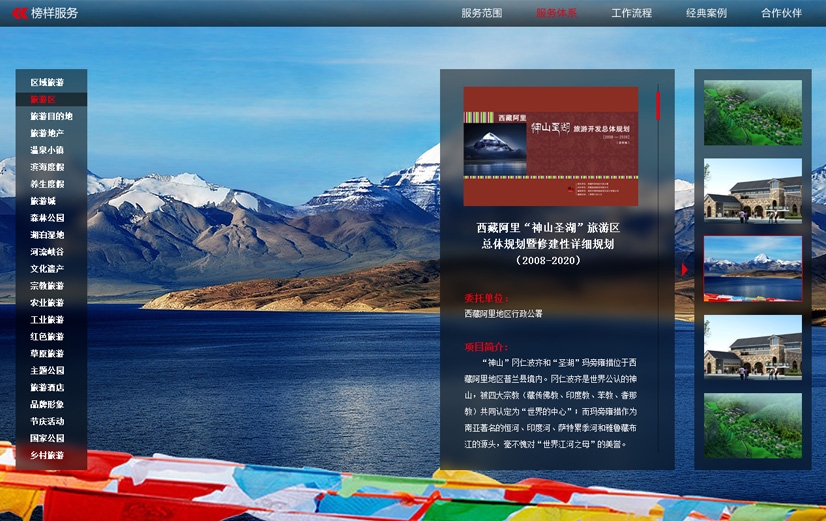Click the red 榜样服务 logo icon
826x521 pixels.
(19, 13)
